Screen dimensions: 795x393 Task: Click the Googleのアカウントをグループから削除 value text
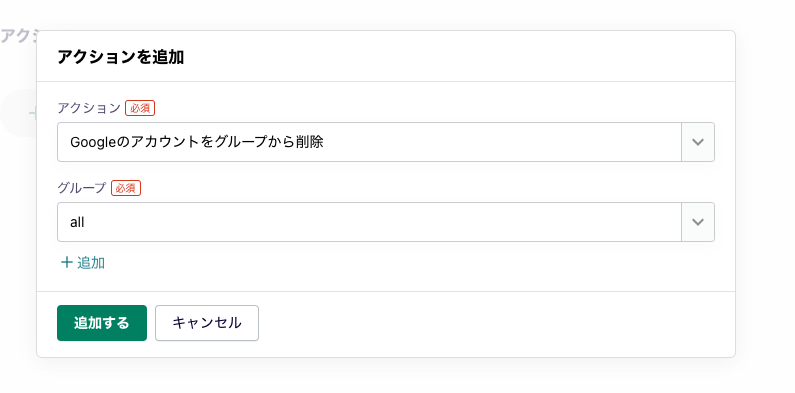197,142
